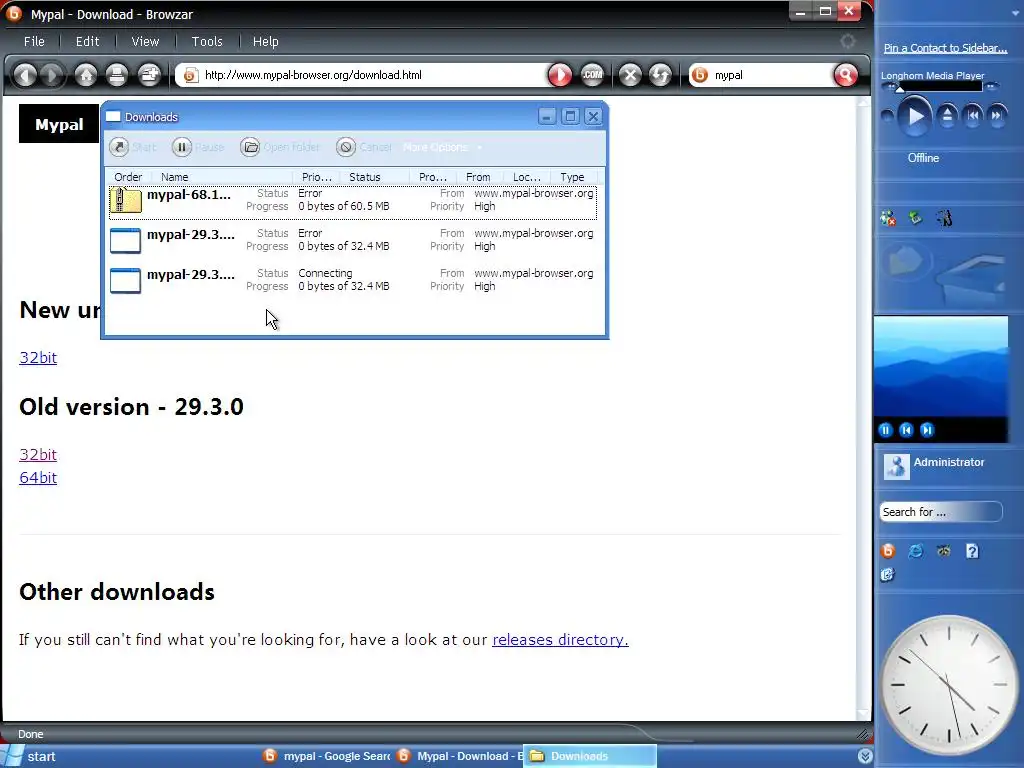Click the toolbar icon right of the printer

coord(150,75)
